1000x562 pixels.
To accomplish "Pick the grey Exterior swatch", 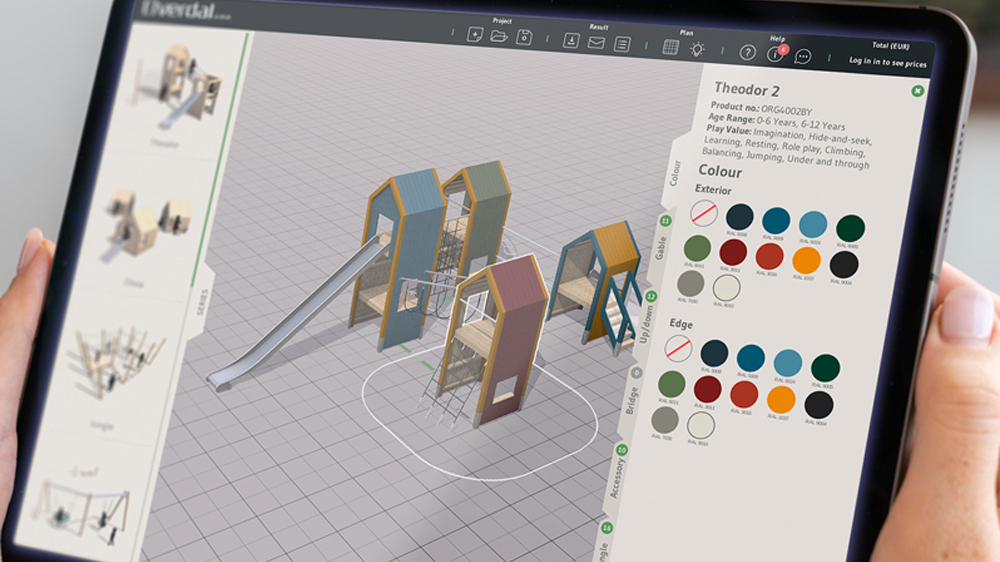I will [x=691, y=283].
